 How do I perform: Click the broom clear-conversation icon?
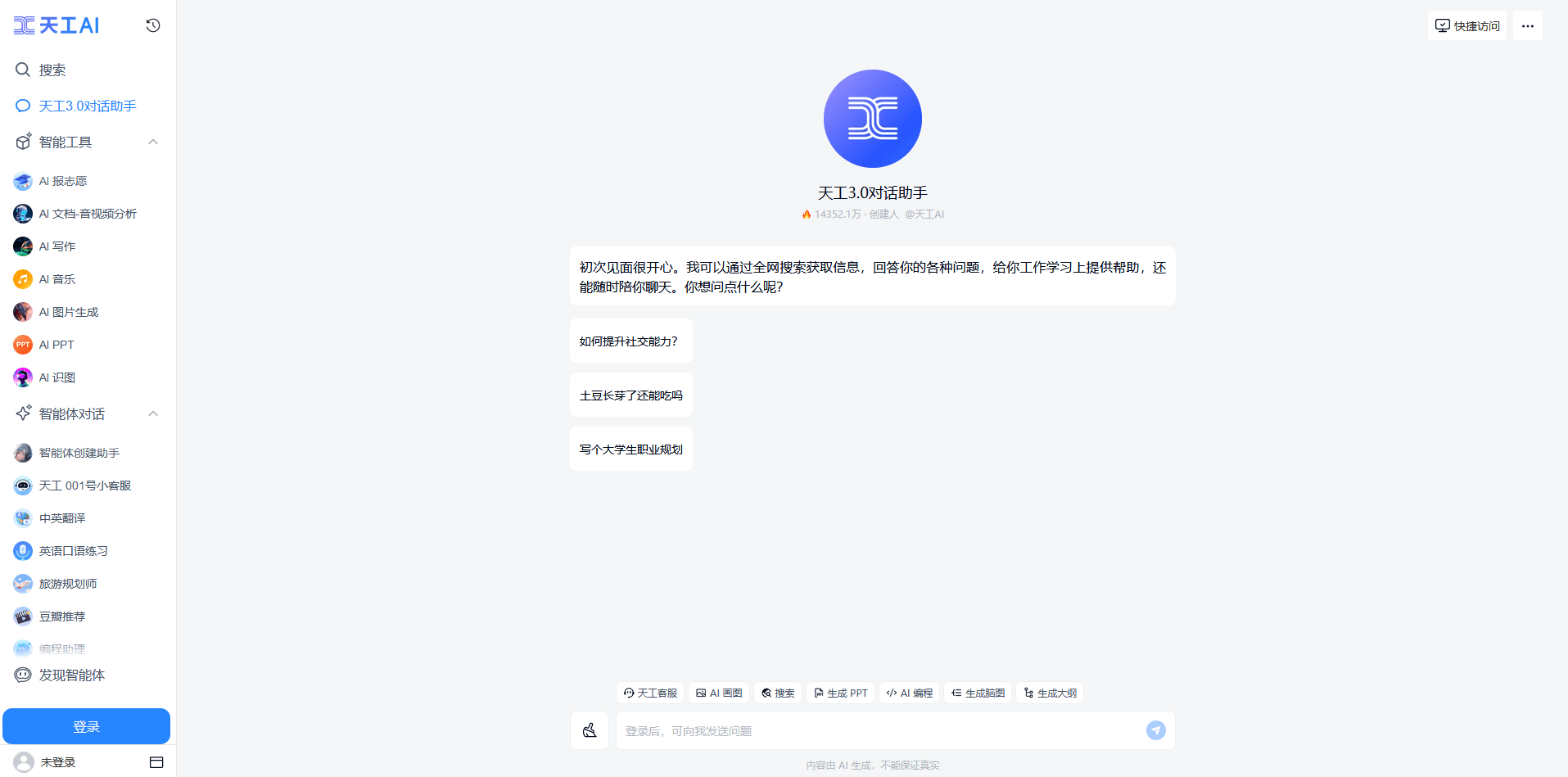tap(590, 730)
